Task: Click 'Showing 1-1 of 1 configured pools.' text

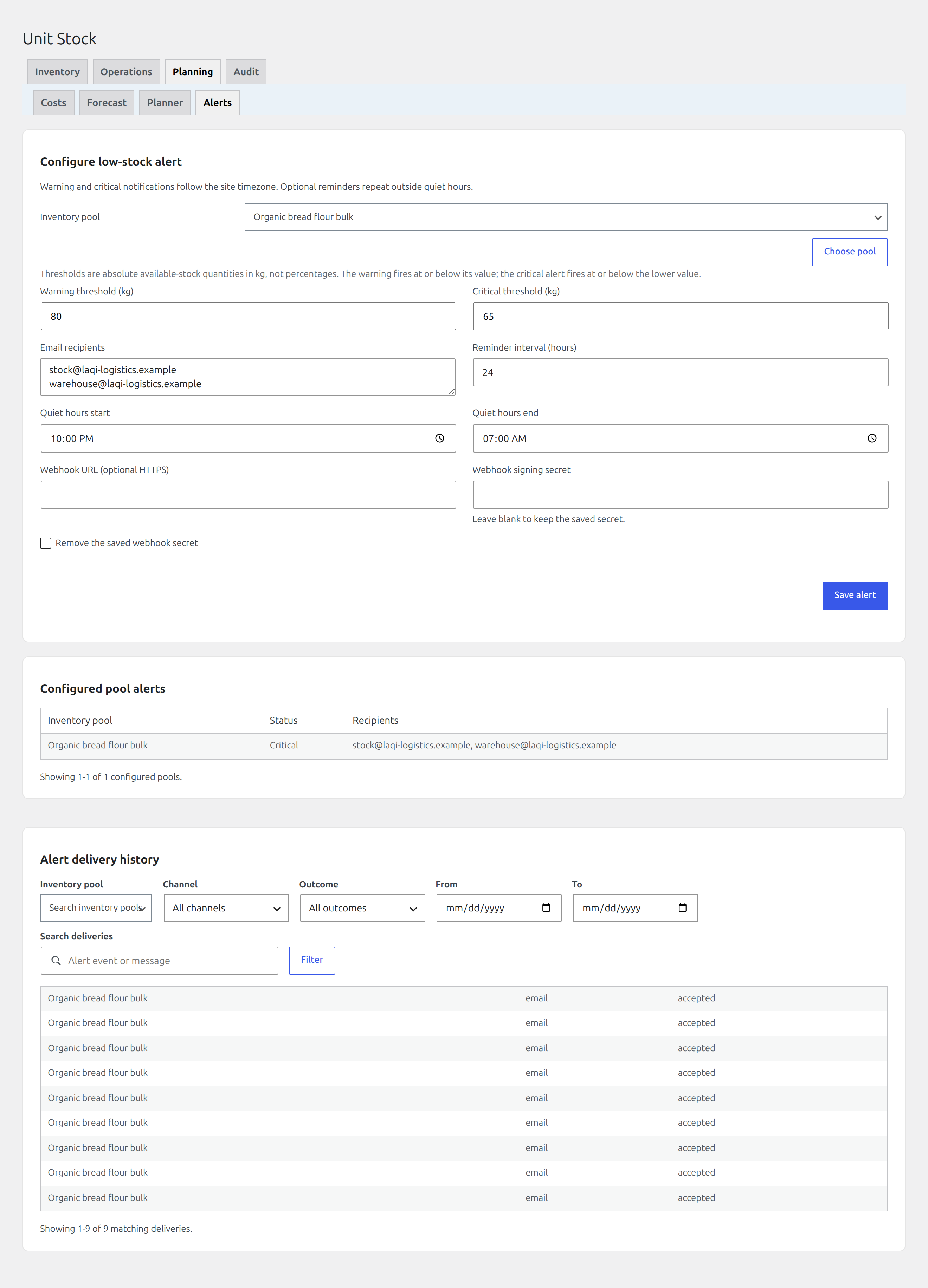Action: point(111,776)
